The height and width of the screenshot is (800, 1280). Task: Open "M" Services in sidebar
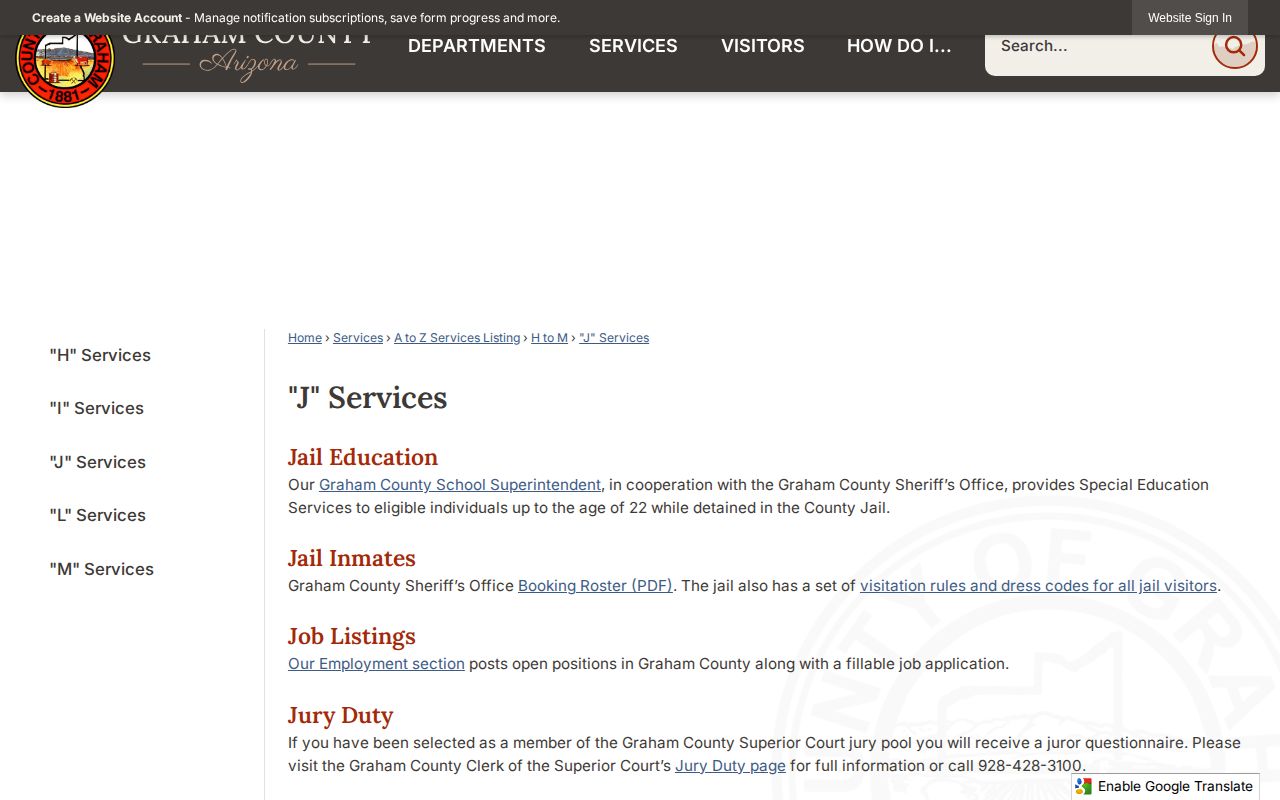click(x=102, y=569)
